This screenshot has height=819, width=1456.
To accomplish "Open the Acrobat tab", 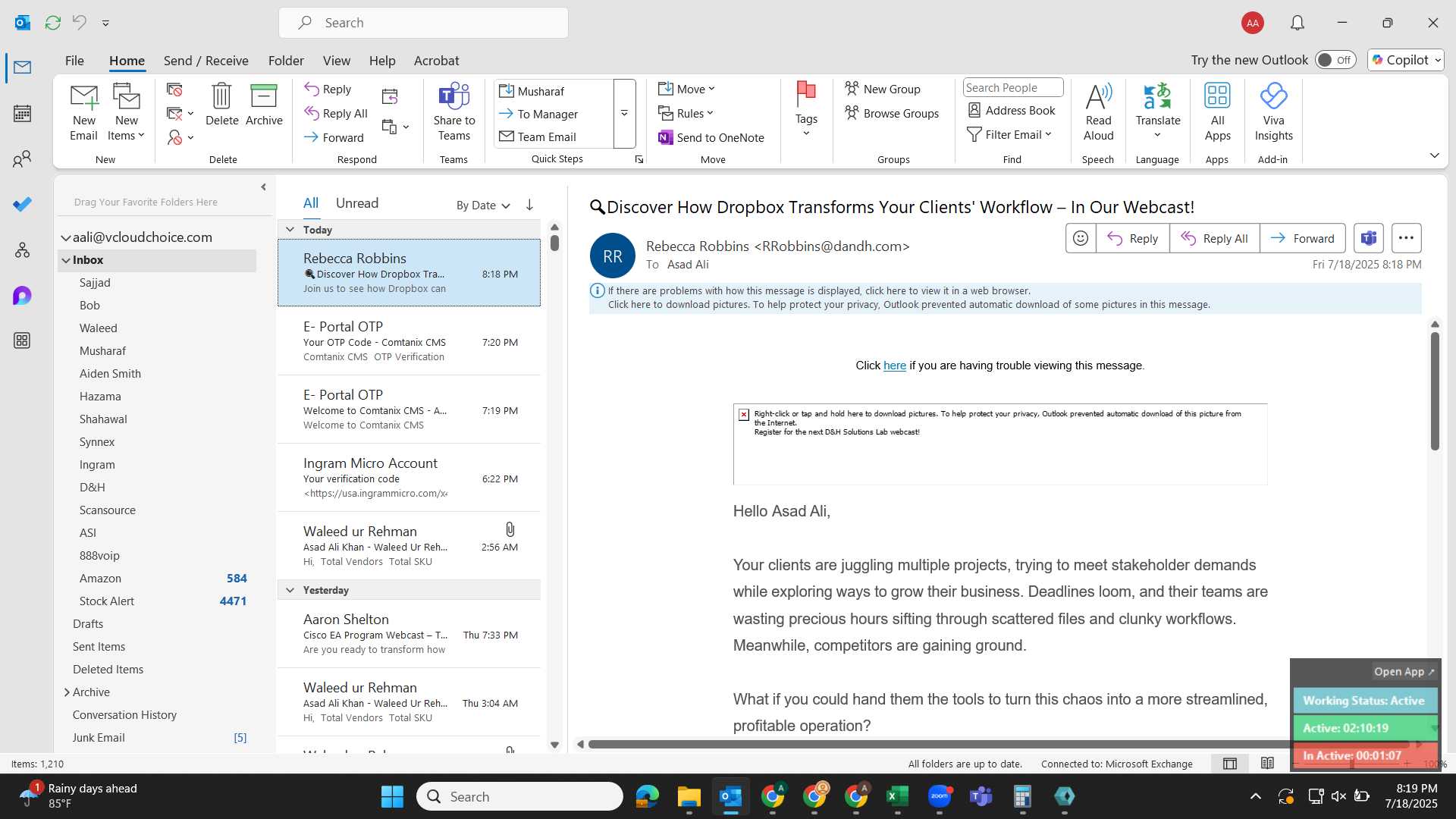I will pos(436,61).
